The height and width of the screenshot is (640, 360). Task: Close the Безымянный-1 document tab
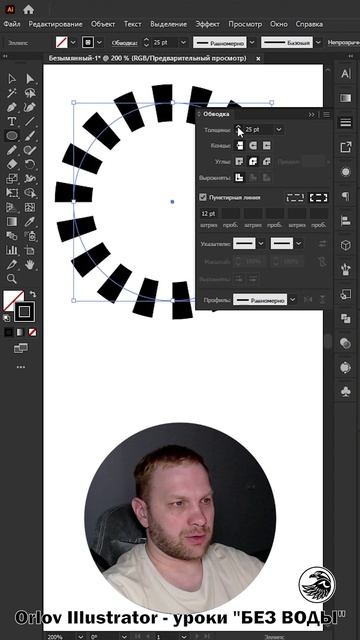pos(258,58)
